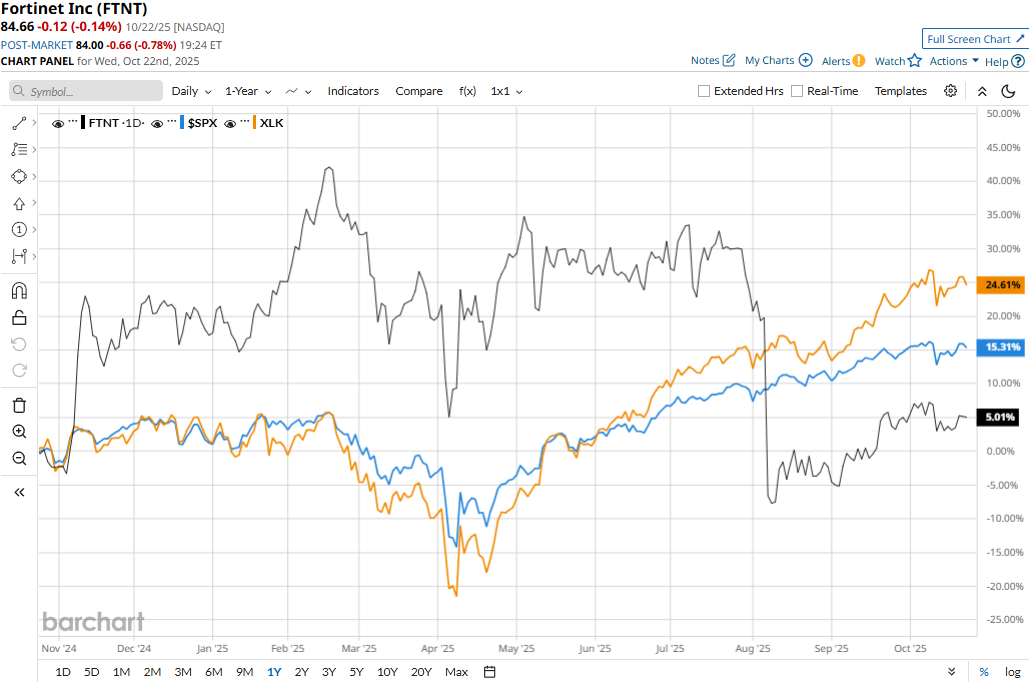
Task: Open the Indicators menu
Action: pyautogui.click(x=353, y=91)
